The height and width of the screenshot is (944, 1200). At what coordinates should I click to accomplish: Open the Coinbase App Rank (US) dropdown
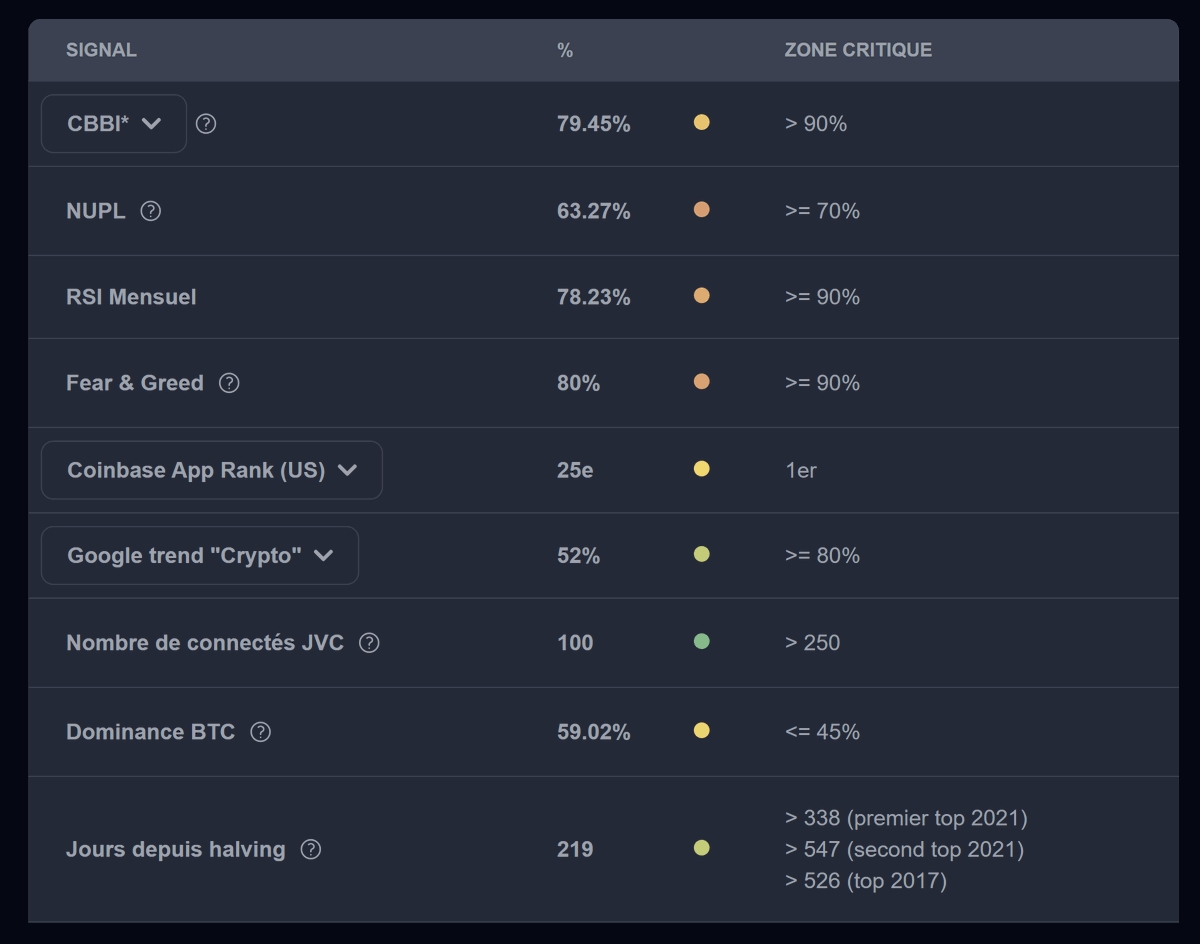pyautogui.click(x=211, y=470)
